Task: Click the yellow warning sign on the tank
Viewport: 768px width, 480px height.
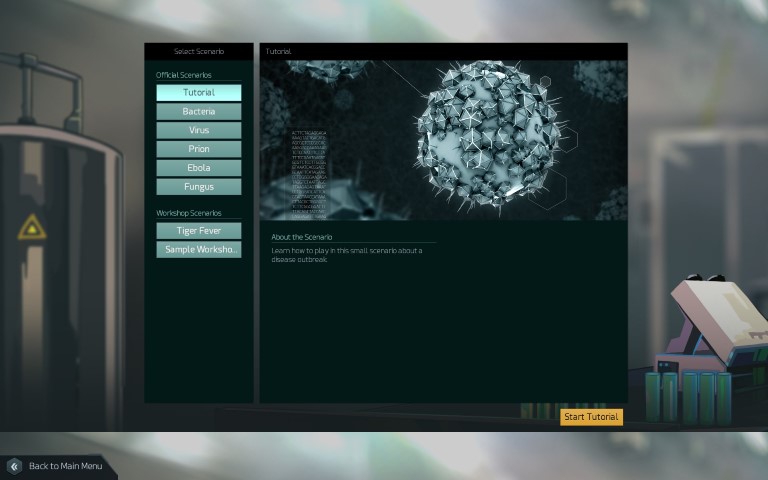Action: 32,228
